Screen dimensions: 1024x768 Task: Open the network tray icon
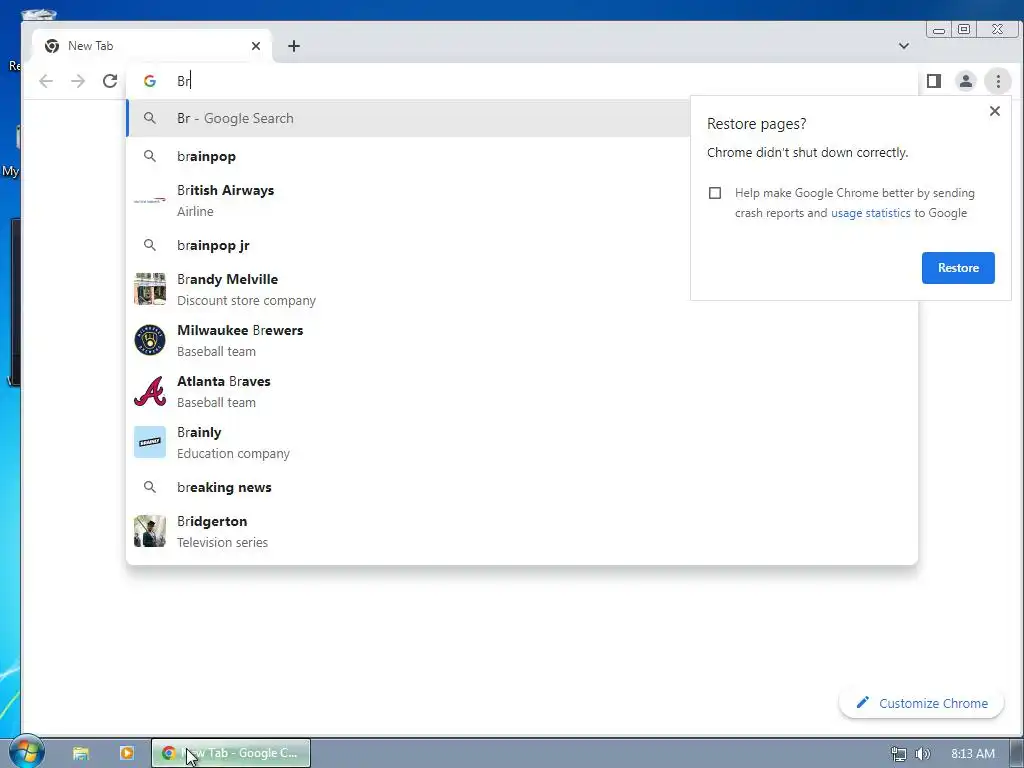899,754
